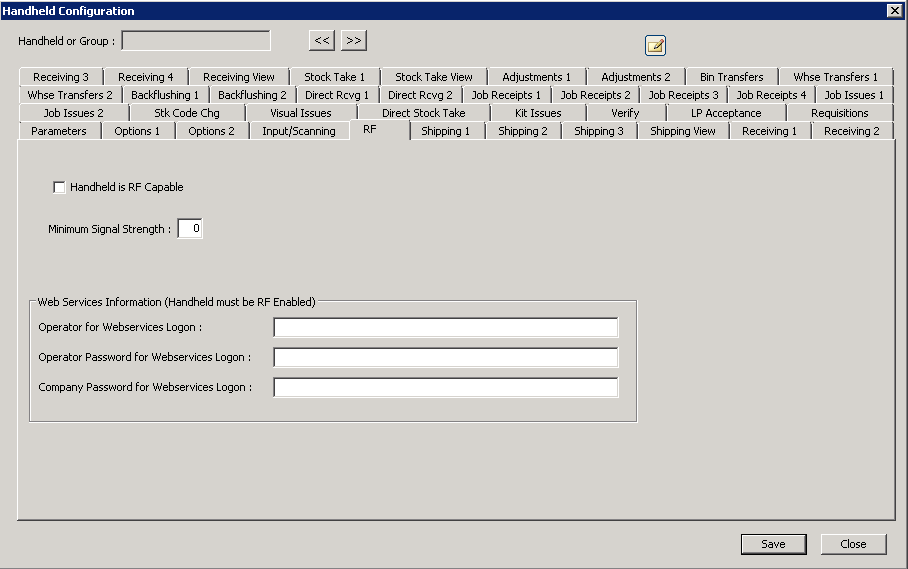
Task: Open the Shipping View tab
Action: click(682, 131)
